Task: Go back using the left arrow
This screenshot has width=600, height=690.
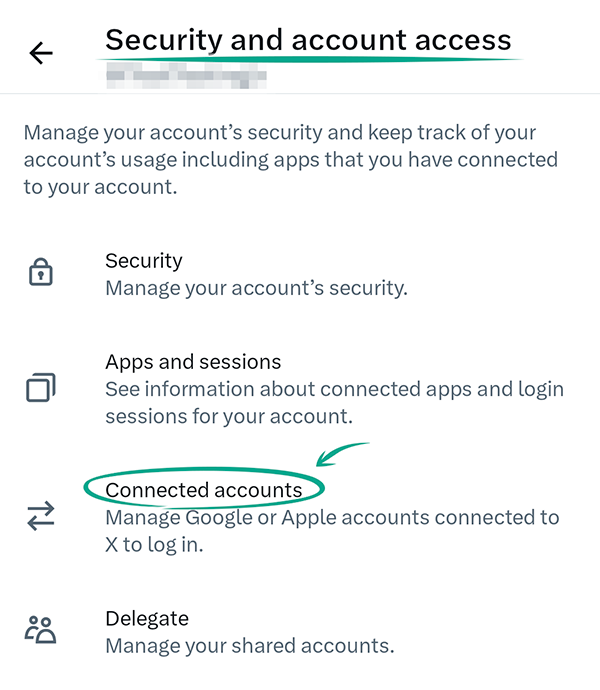Action: [x=41, y=53]
